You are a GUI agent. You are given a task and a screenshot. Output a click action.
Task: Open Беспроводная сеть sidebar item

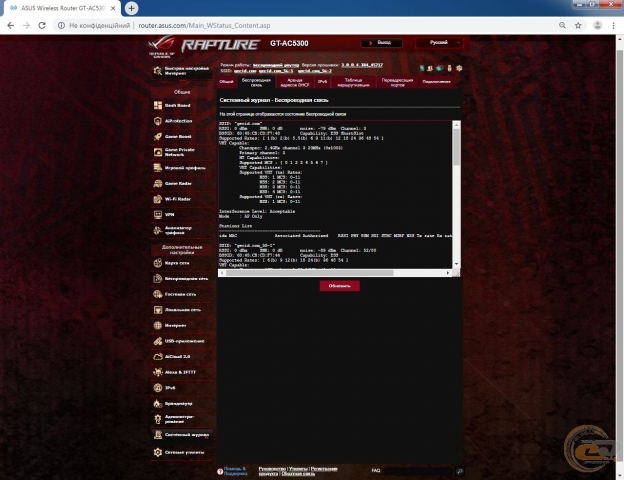181,279
